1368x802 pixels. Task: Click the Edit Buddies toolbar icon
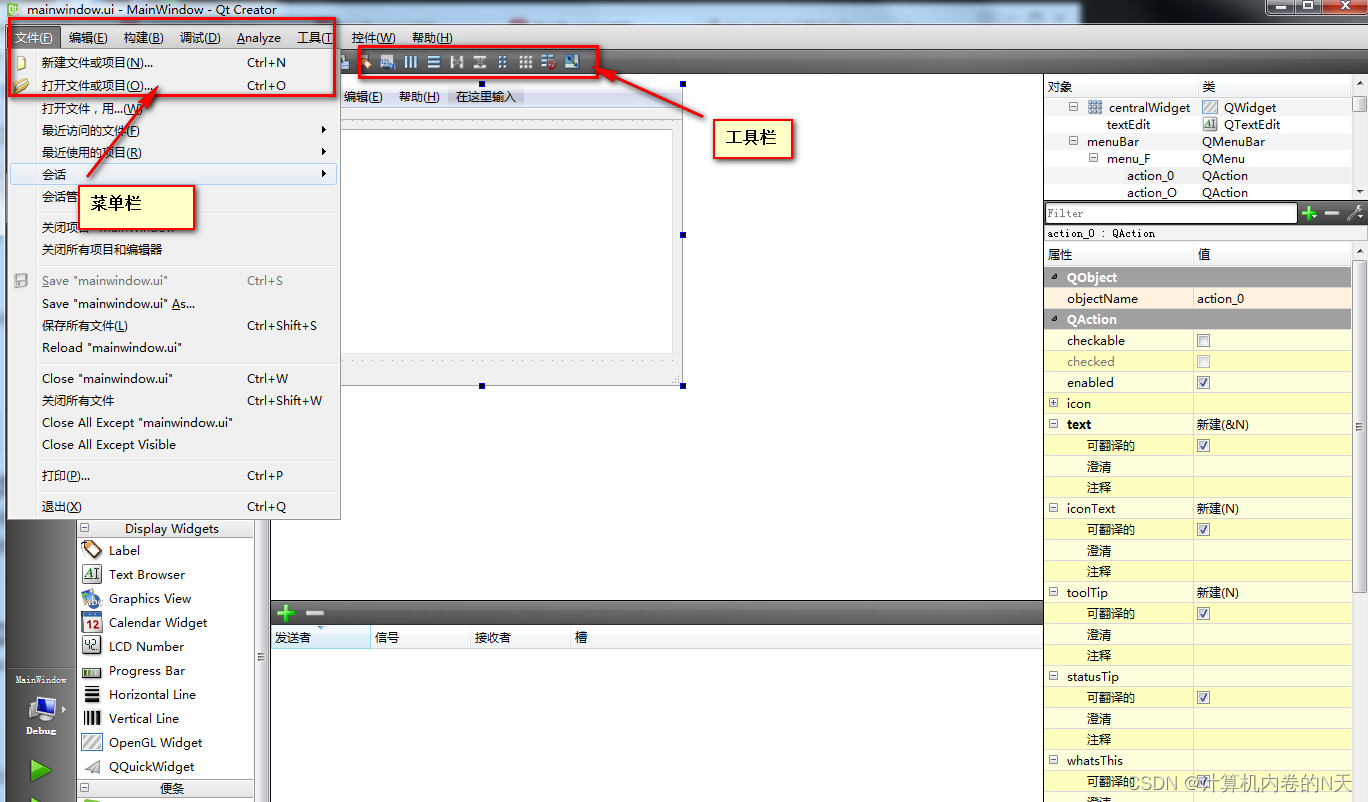point(365,62)
